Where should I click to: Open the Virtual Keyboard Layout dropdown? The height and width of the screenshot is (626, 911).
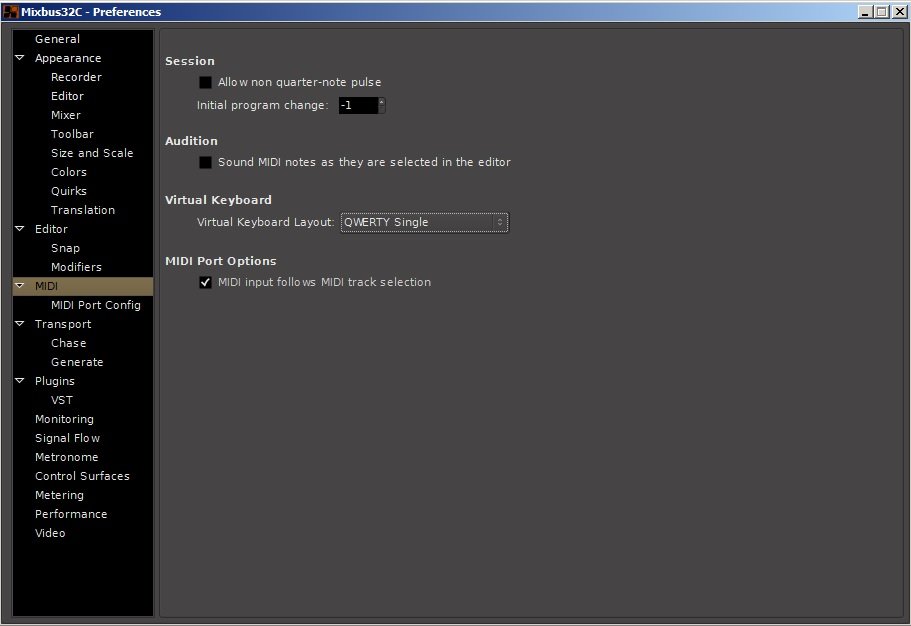coord(424,222)
